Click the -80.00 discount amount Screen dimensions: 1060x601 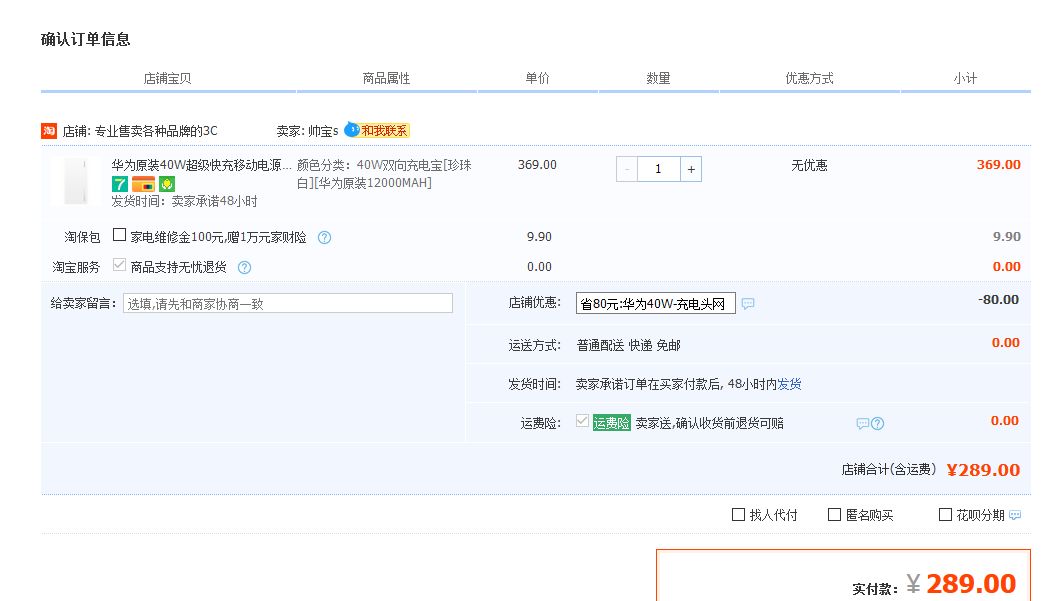(998, 299)
